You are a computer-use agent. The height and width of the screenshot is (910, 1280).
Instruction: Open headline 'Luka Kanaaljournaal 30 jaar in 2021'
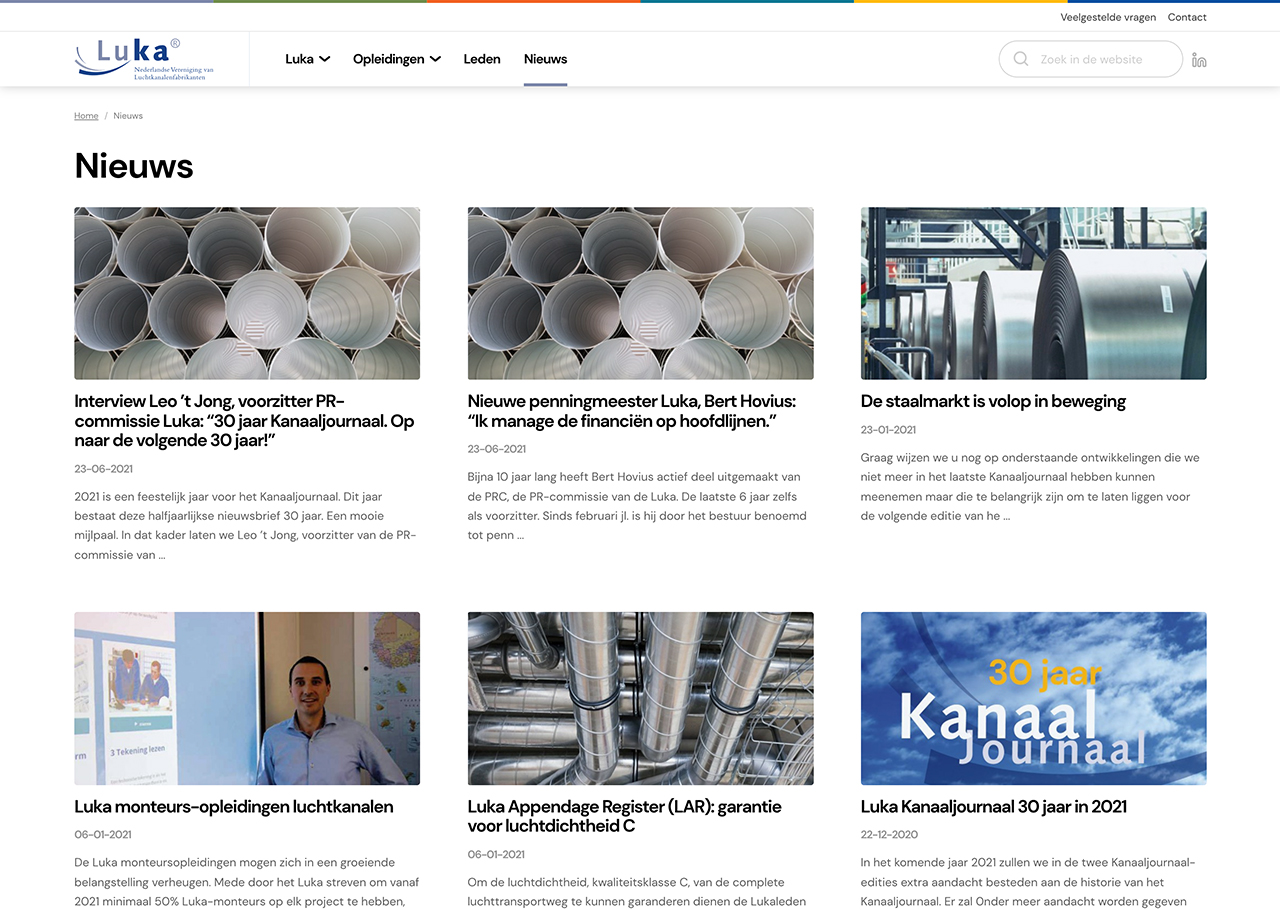[994, 806]
